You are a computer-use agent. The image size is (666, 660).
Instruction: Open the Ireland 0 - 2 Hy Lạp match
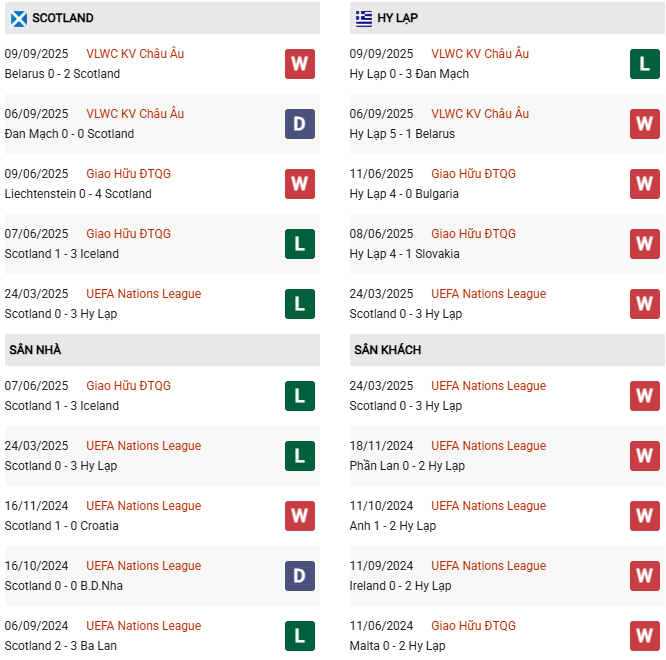click(400, 586)
